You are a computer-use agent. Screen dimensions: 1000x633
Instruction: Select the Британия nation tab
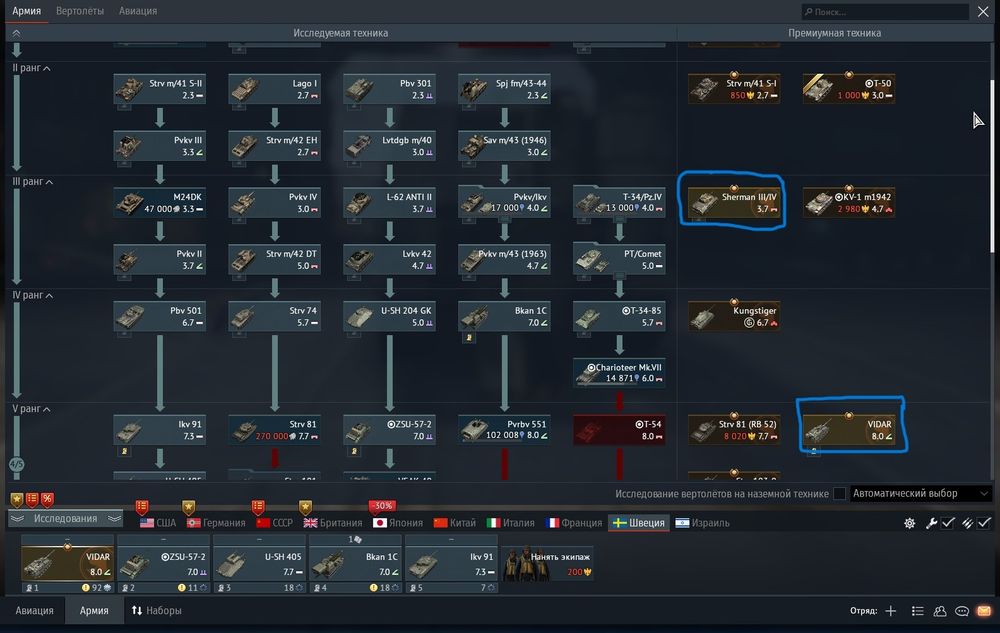pyautogui.click(x=333, y=523)
